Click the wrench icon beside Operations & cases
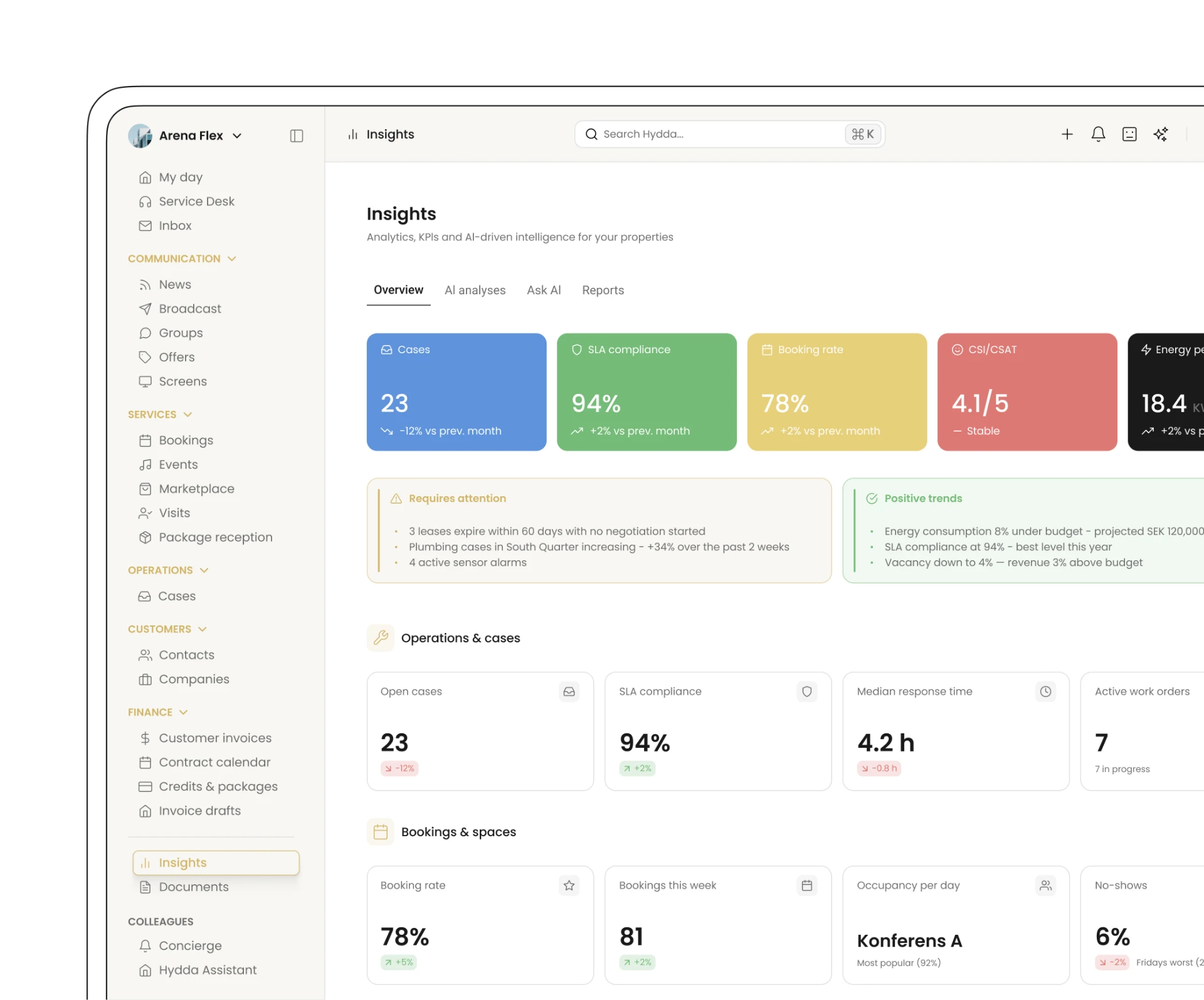The width and height of the screenshot is (1204, 1000). pos(381,638)
